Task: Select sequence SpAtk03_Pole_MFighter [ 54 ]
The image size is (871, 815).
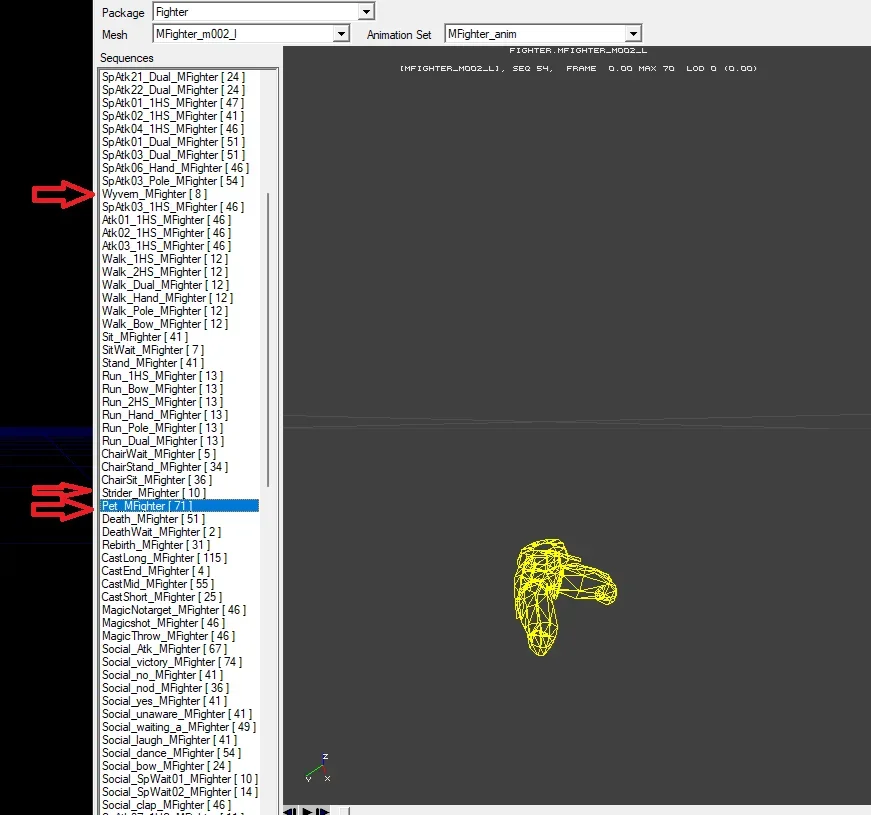Action: point(173,181)
